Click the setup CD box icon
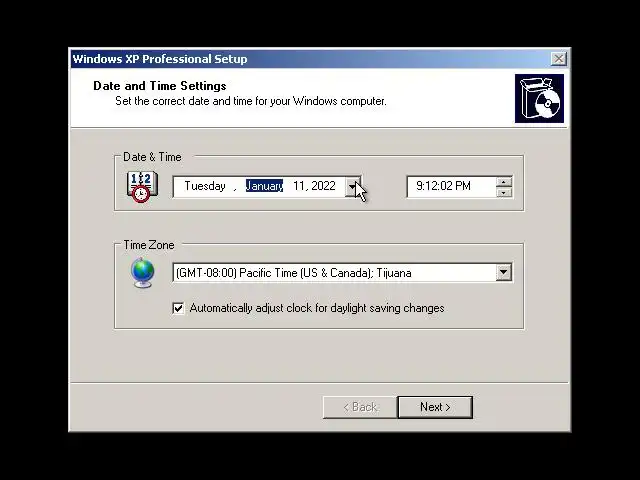 click(x=539, y=98)
